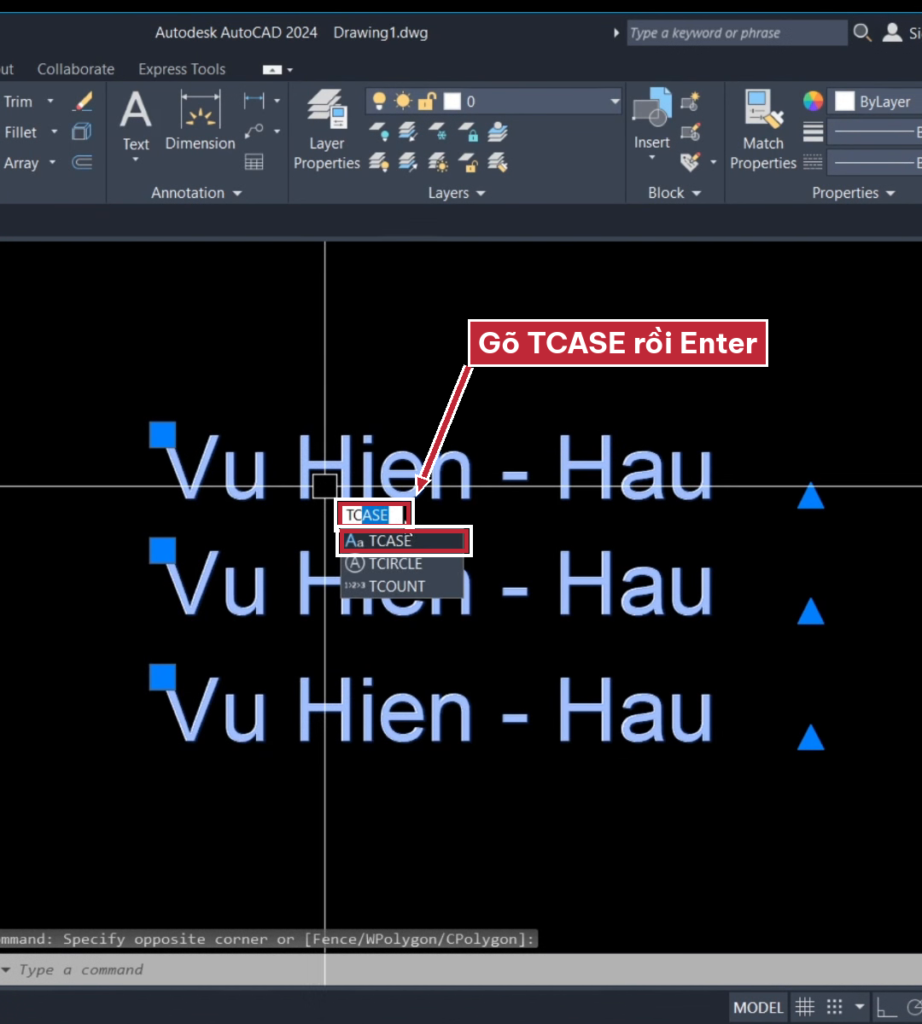The image size is (922, 1024).
Task: Click the Erase tool icon
Action: (x=83, y=102)
